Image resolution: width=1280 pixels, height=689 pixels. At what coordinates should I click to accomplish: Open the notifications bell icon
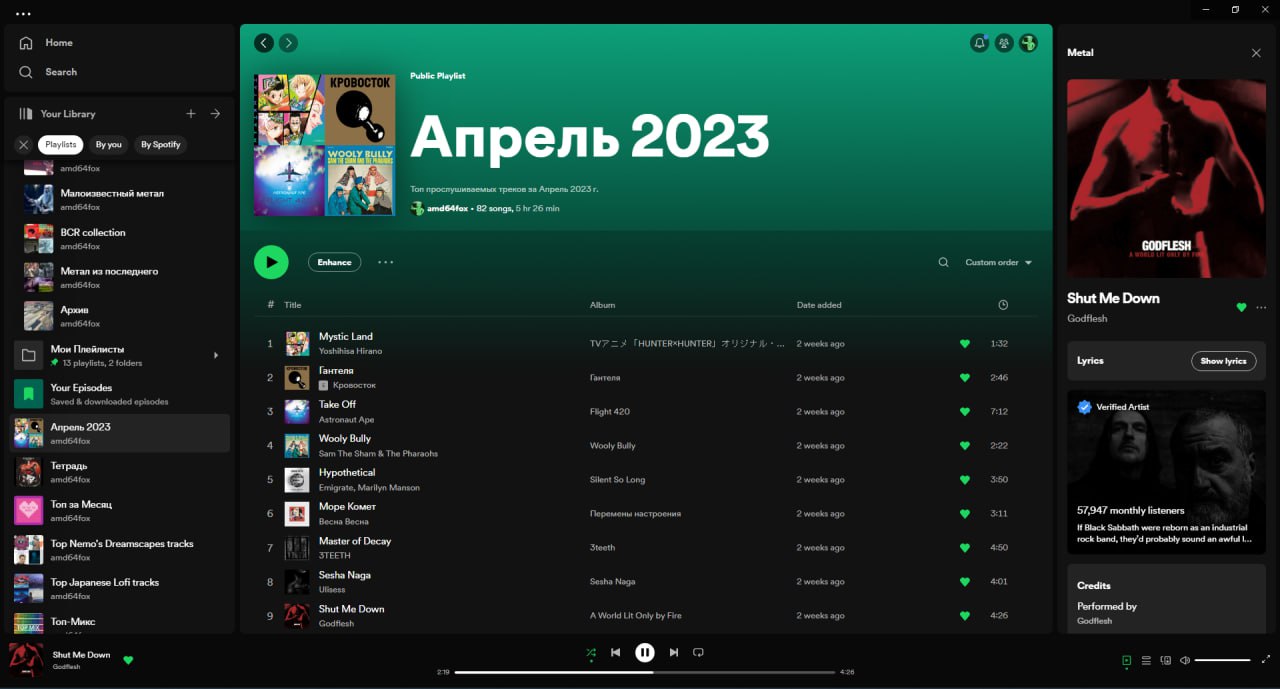click(x=979, y=43)
